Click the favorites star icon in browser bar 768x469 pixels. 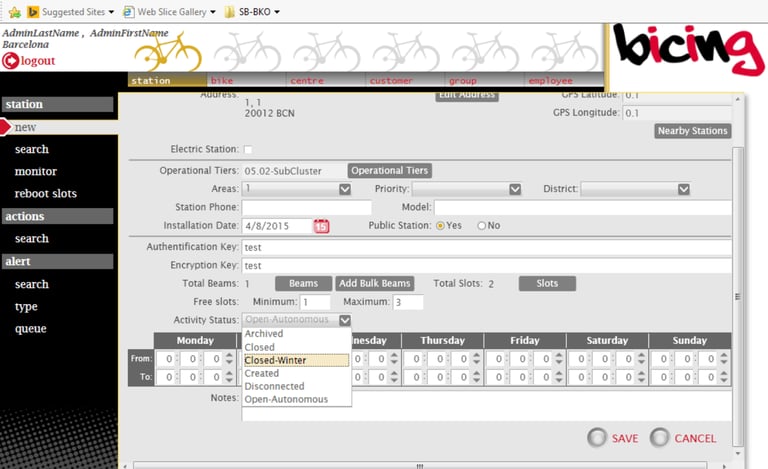[x=15, y=12]
